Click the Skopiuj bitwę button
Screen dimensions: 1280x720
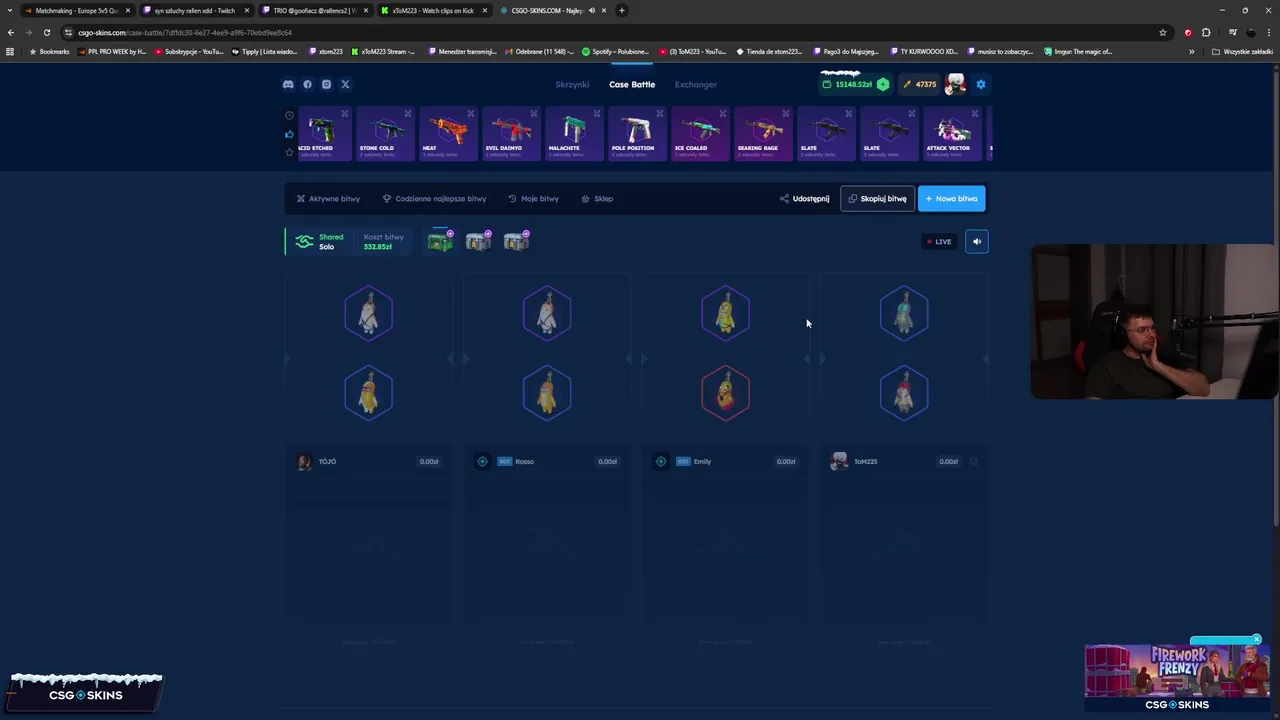877,198
